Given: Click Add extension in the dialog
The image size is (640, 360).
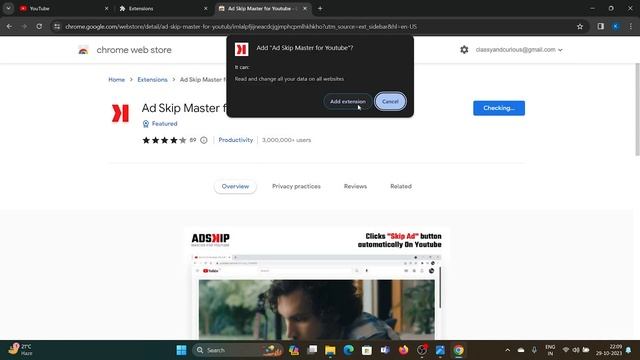Looking at the screenshot, I should (x=348, y=101).
